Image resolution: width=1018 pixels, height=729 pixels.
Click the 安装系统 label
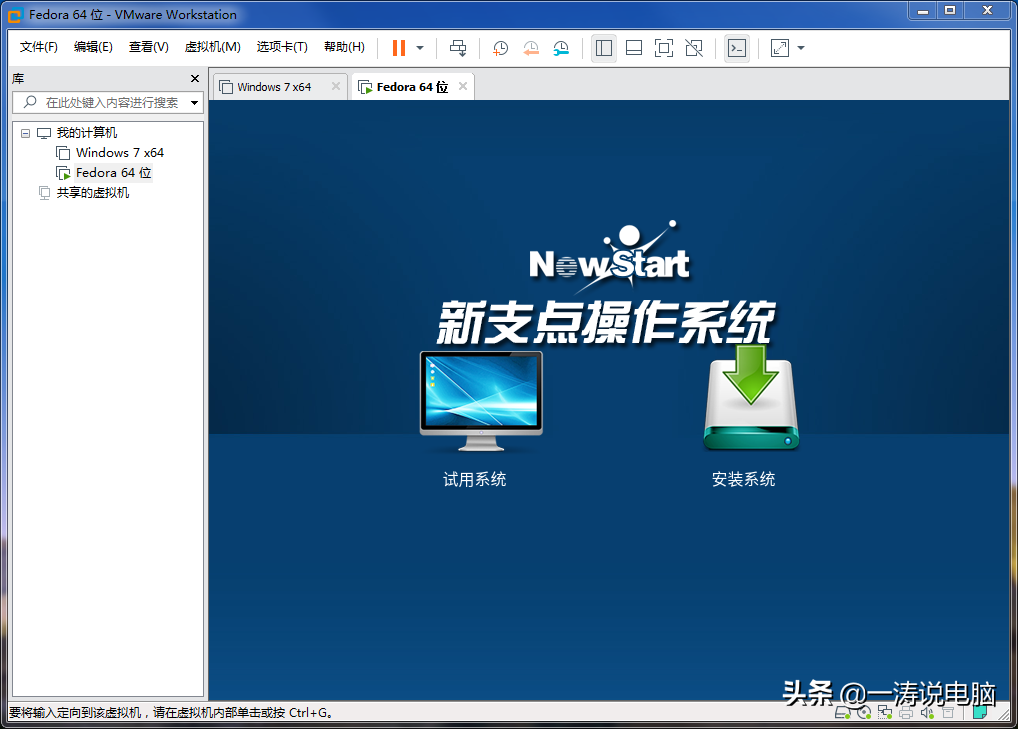coord(743,480)
